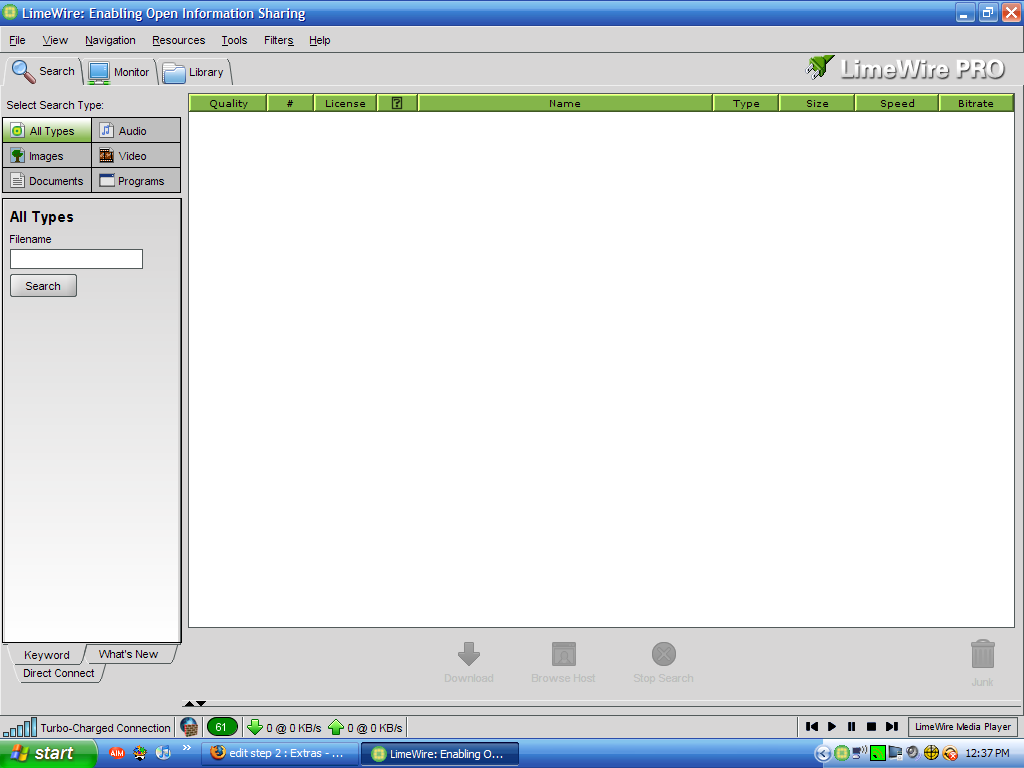Sort results by License column

pos(345,103)
